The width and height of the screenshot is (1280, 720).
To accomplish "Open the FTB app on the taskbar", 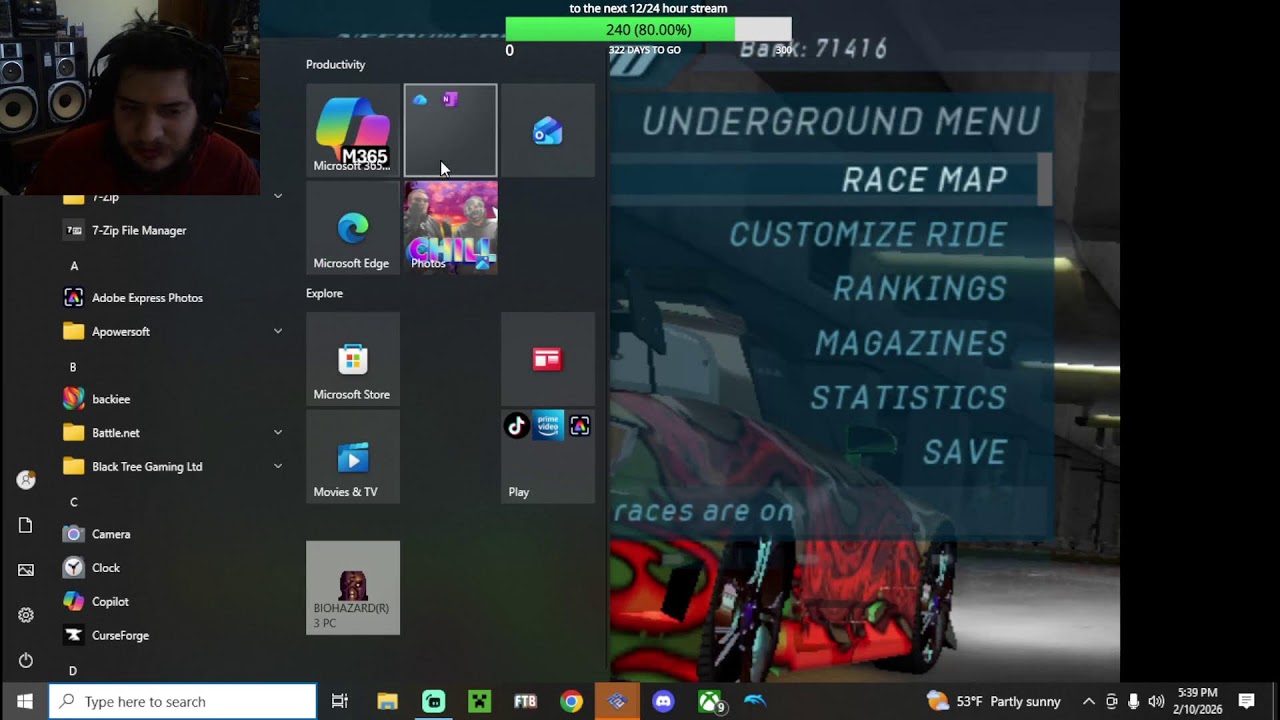I will coord(525,701).
